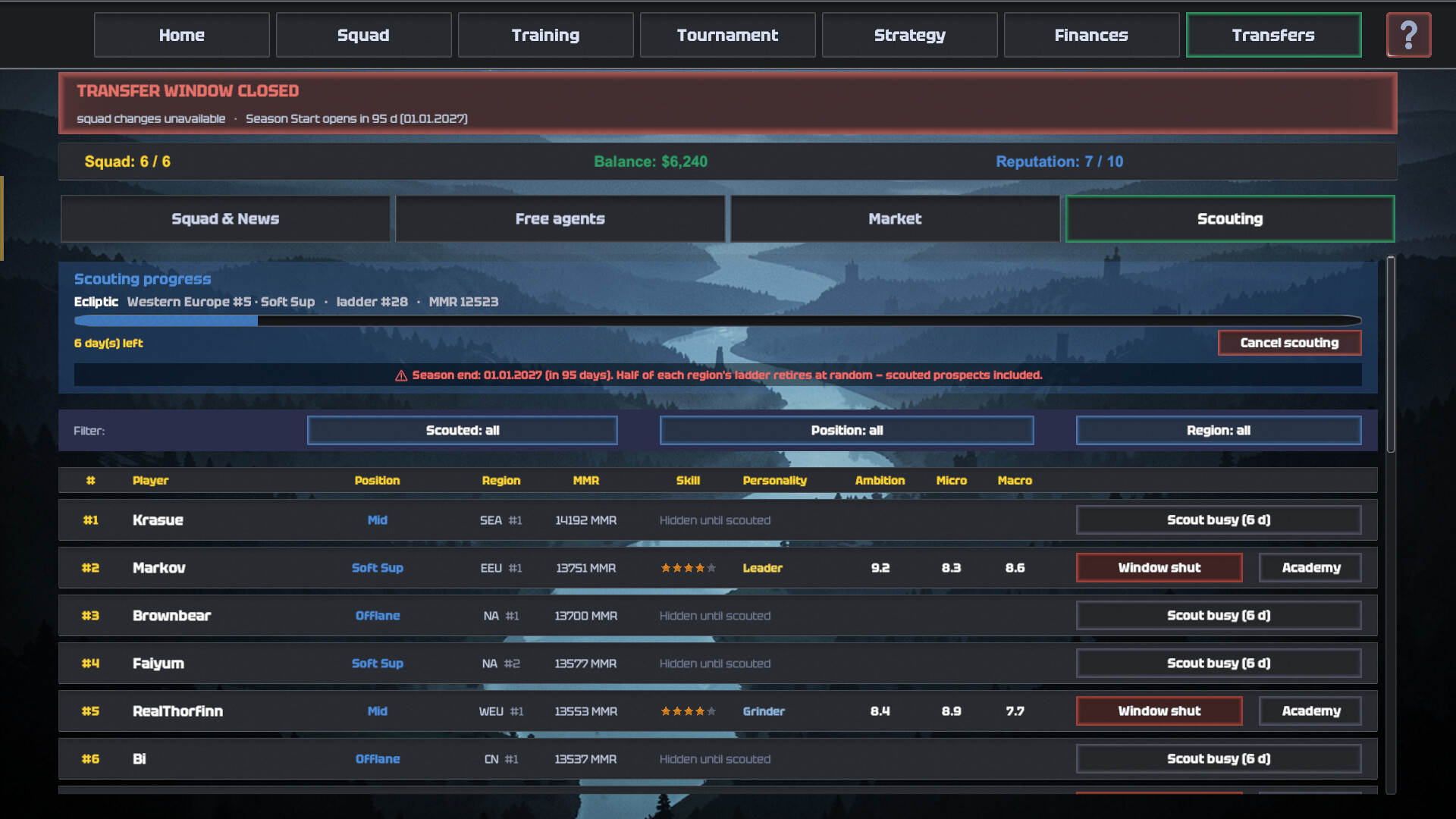This screenshot has height=819, width=1456.
Task: Click Scout busy button for Krasue
Action: click(1219, 520)
